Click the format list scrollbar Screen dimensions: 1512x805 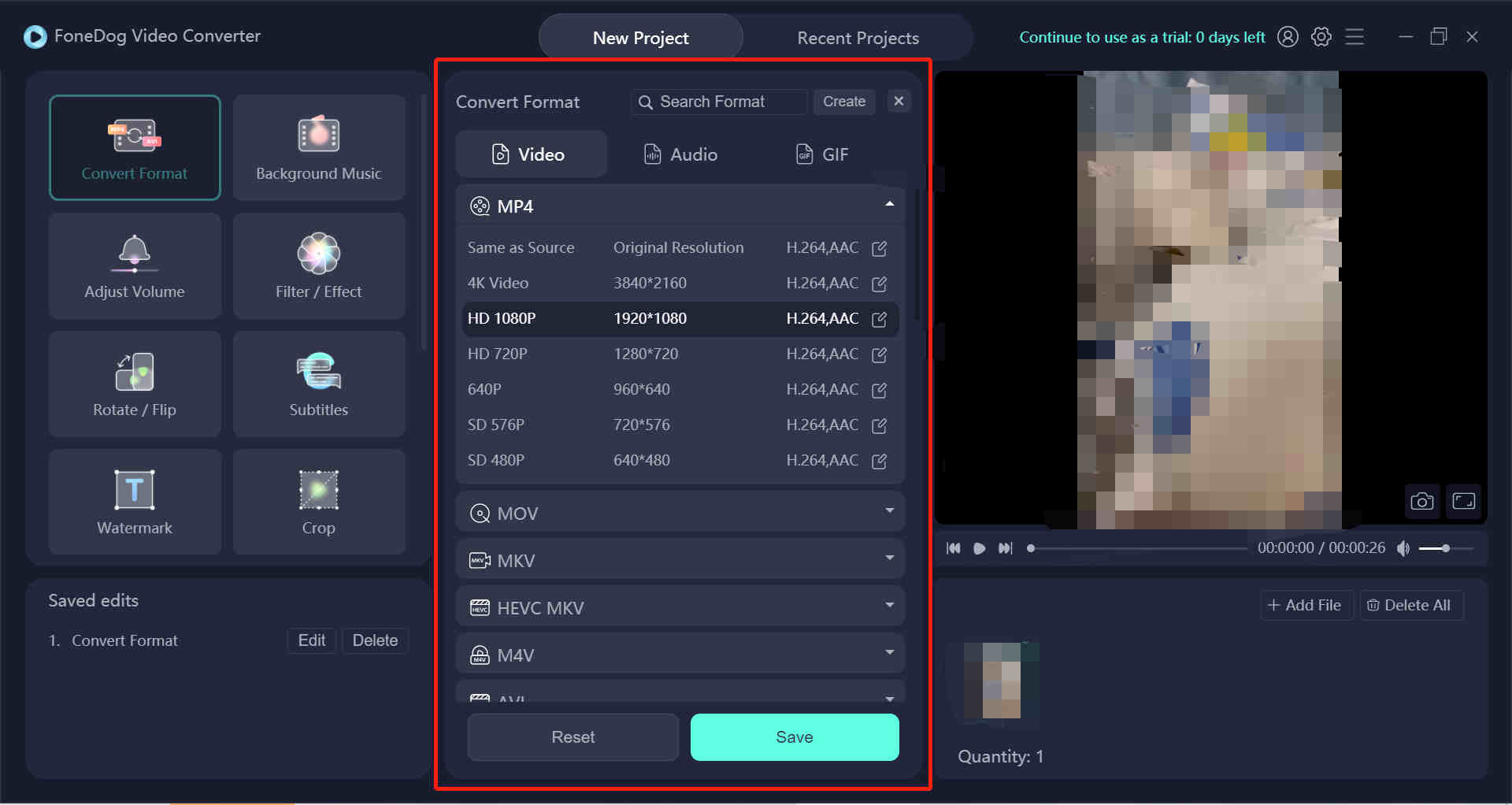(917, 256)
